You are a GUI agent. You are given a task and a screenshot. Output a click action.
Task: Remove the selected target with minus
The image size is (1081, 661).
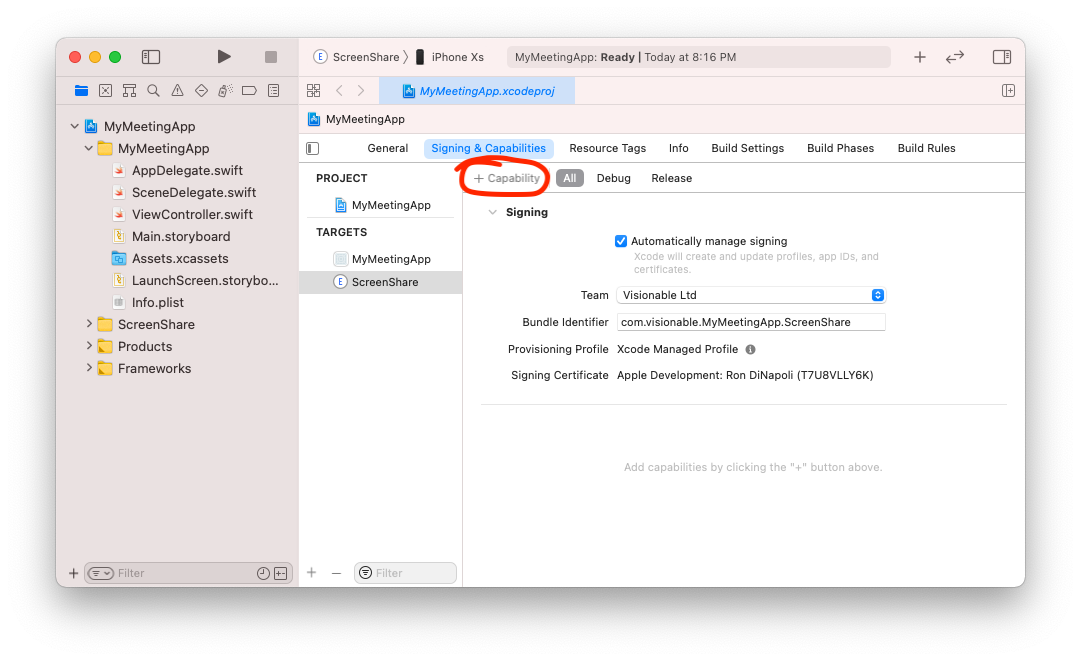tap(336, 573)
